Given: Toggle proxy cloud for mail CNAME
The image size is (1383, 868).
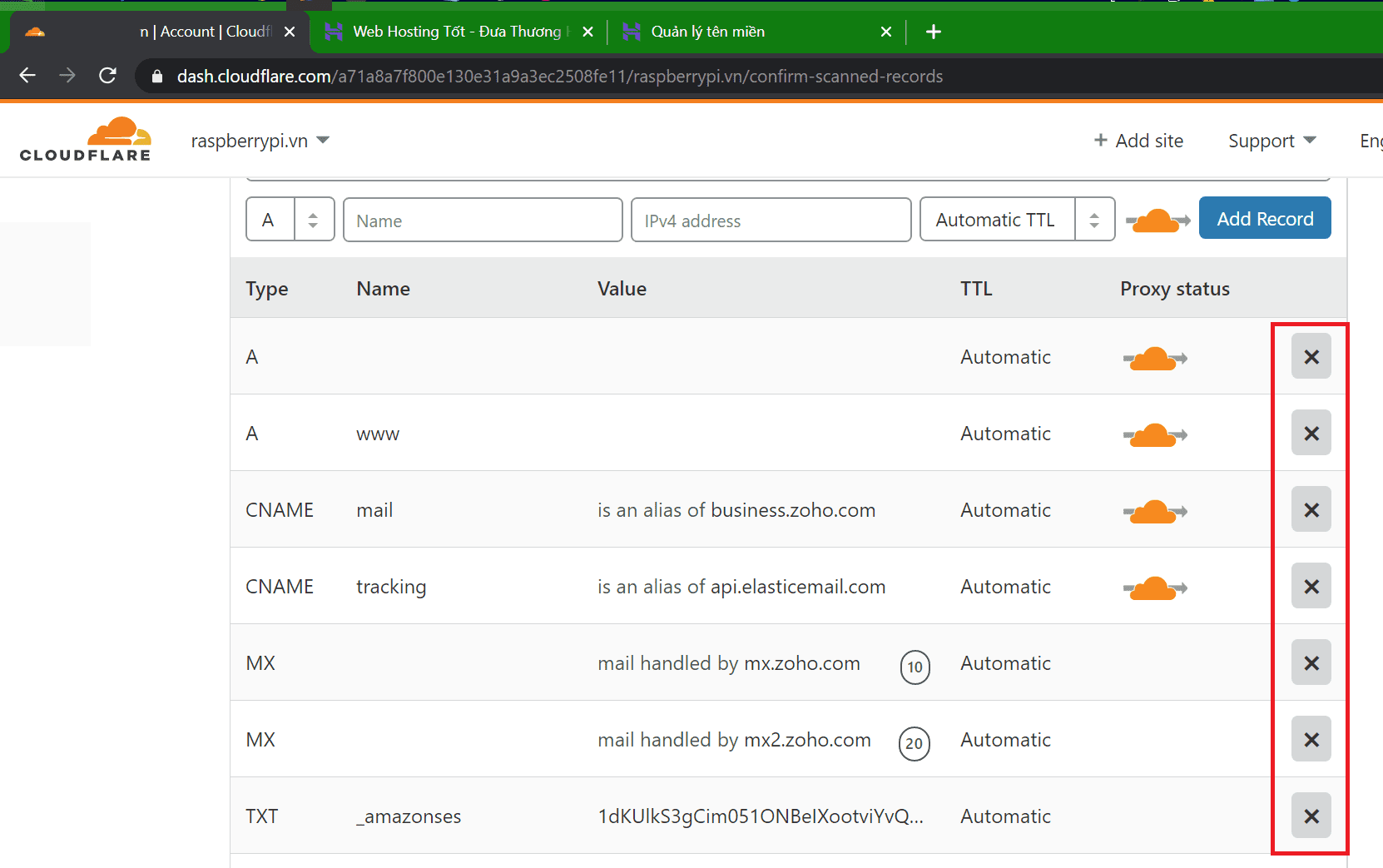Looking at the screenshot, I should coord(1154,511).
